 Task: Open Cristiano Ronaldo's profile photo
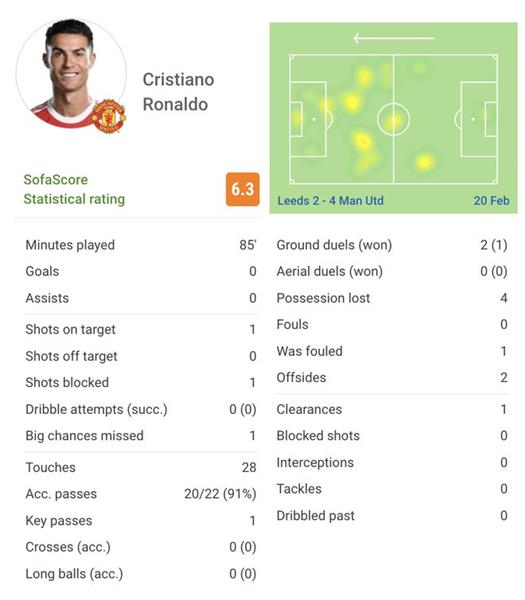(71, 73)
